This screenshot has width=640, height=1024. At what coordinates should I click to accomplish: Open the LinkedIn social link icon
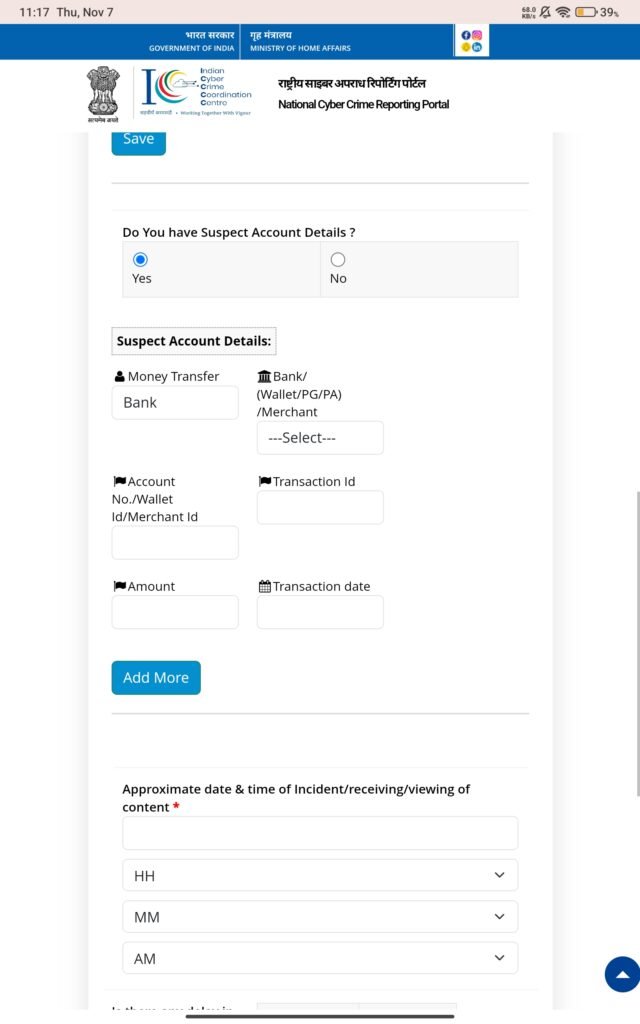[477, 47]
